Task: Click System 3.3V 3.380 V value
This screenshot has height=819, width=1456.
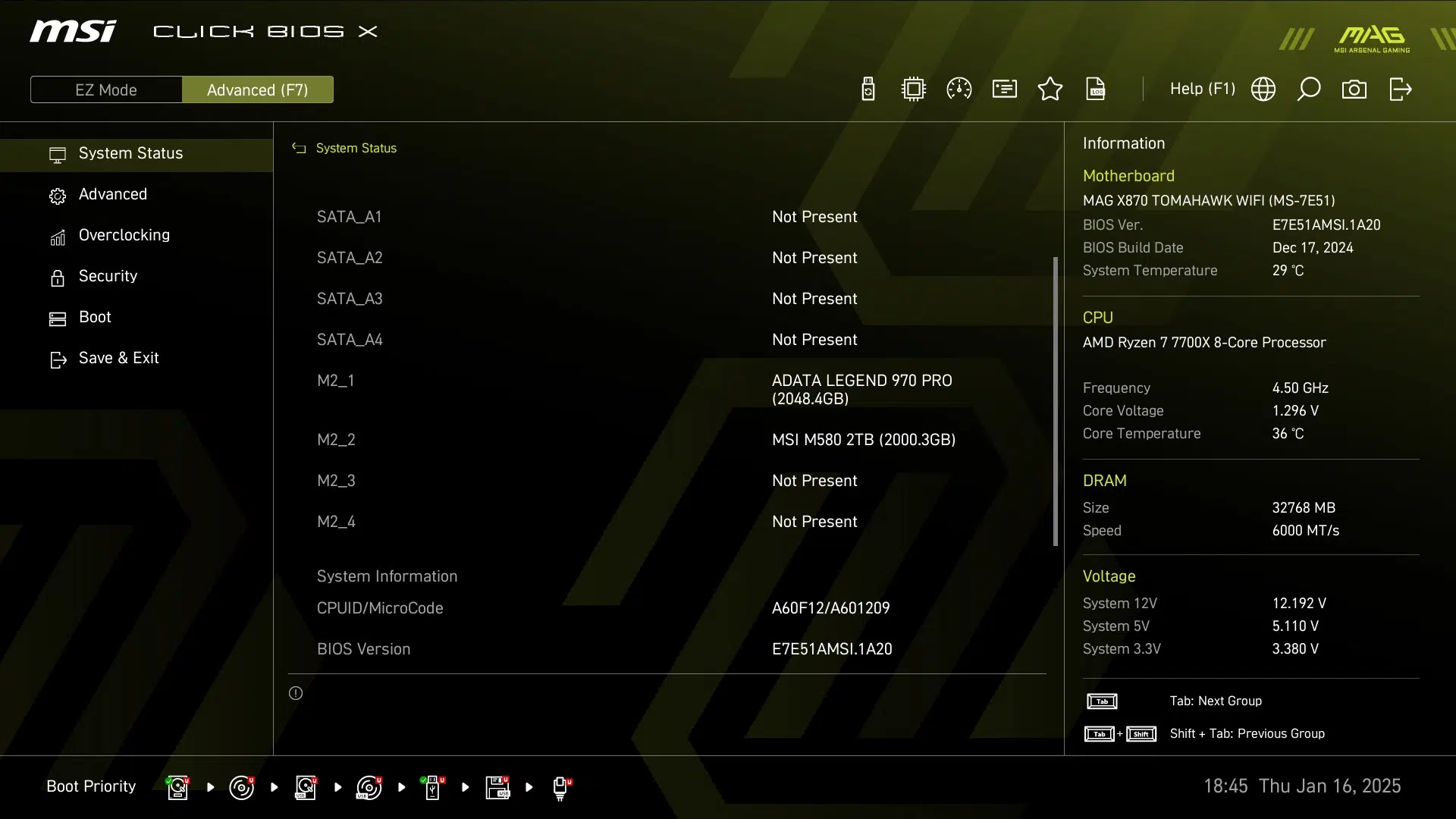Action: point(1295,649)
